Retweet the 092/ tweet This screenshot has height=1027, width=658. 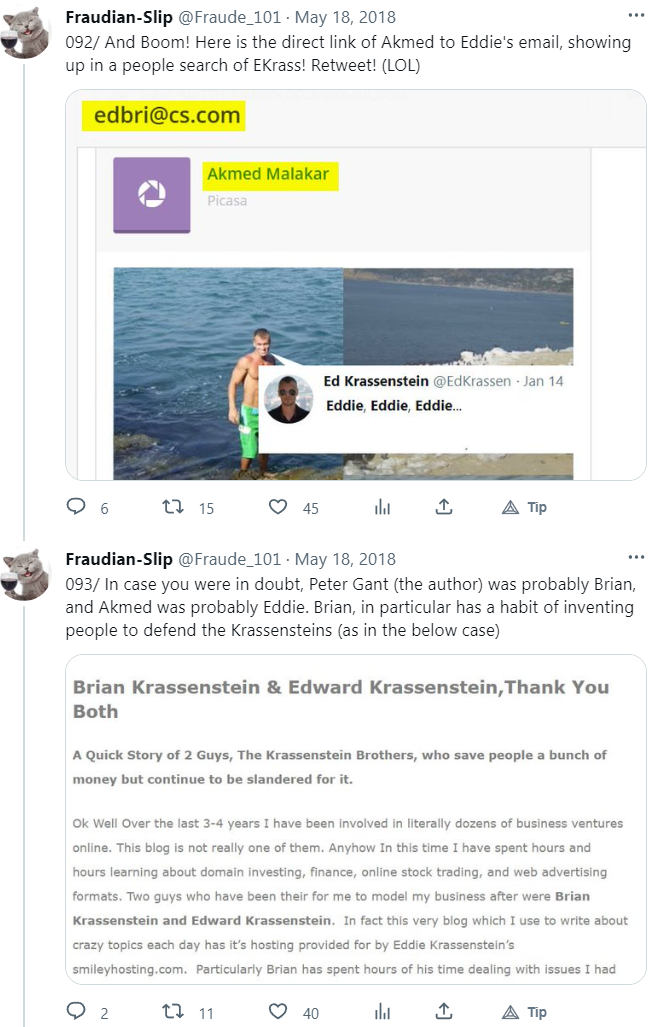pos(173,507)
